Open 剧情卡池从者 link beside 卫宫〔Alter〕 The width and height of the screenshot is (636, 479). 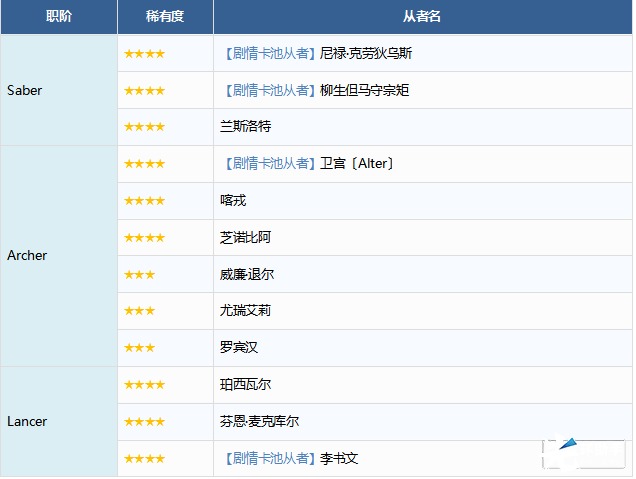click(268, 164)
